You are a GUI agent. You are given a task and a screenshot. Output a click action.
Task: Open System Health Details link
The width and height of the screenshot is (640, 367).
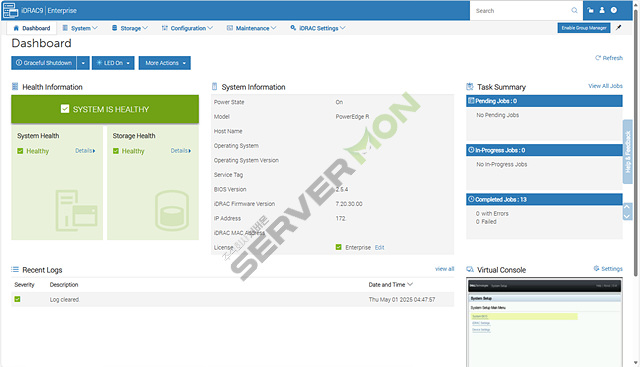[x=85, y=151]
